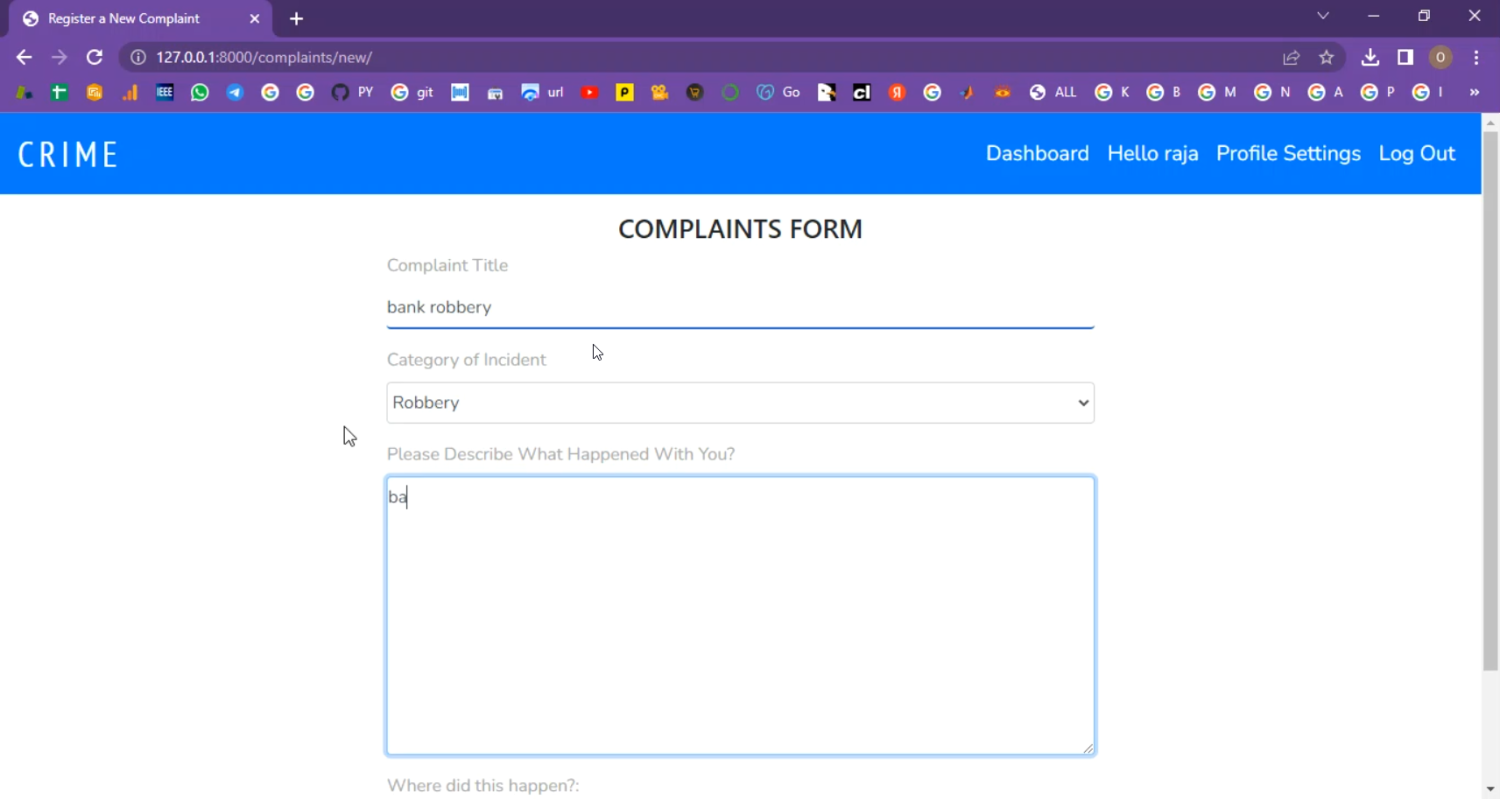Open the YouTube bookmark
The height and width of the screenshot is (799, 1500).
click(x=590, y=92)
